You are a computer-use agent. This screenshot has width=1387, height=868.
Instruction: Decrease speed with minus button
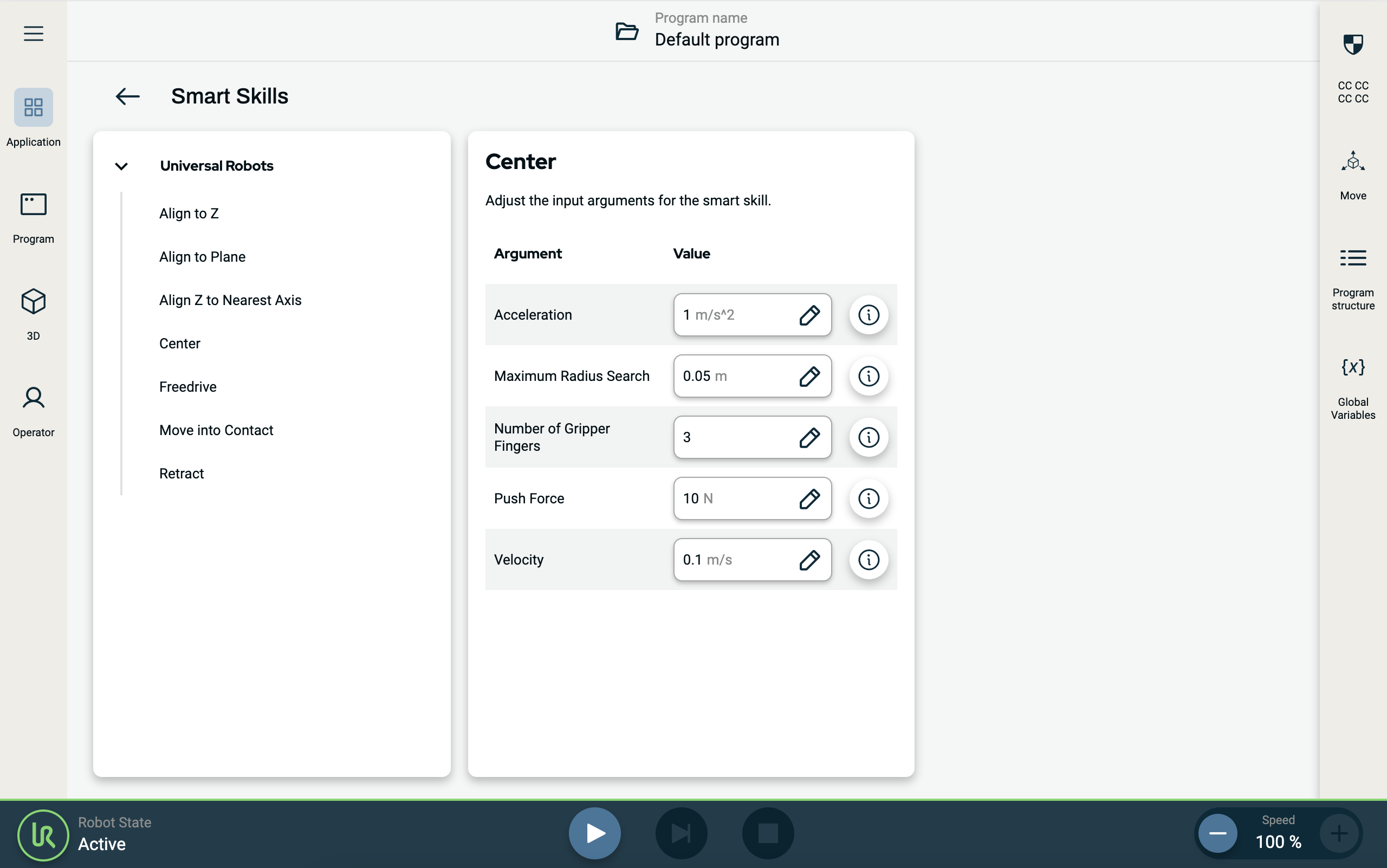(1217, 833)
